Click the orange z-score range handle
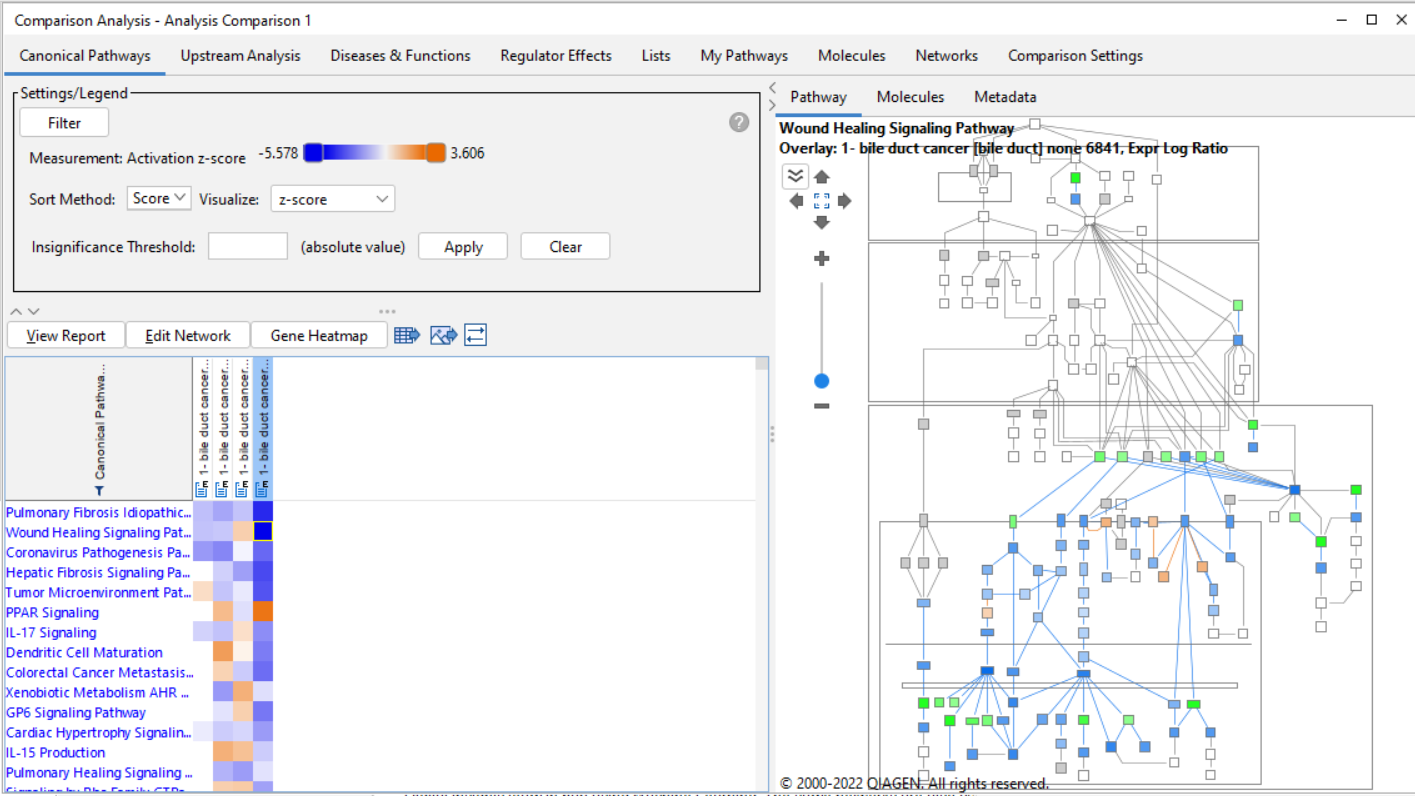Screen dimensions: 1415x796 (435, 153)
